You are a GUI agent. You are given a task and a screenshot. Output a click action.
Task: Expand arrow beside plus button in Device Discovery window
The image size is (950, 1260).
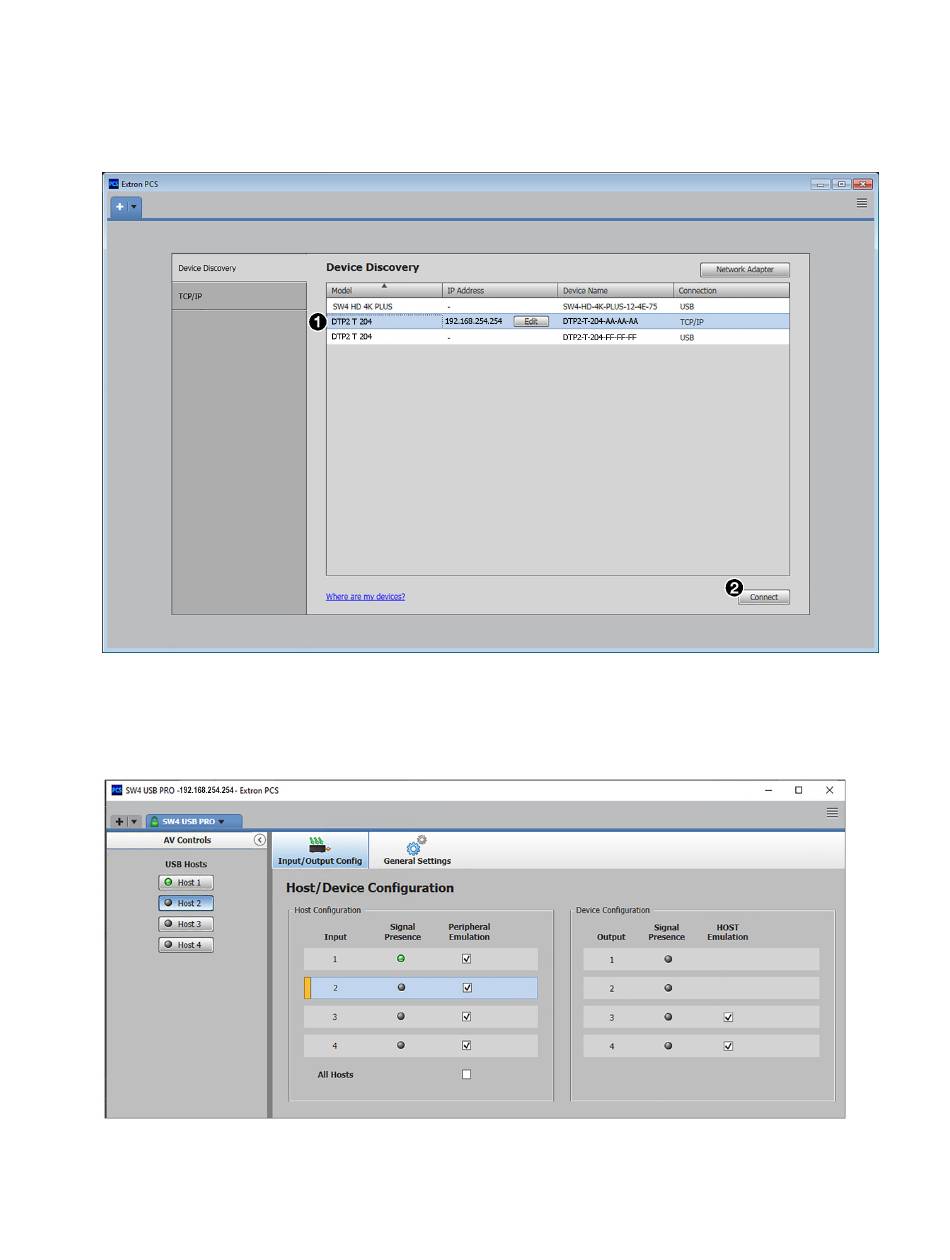coord(135,208)
